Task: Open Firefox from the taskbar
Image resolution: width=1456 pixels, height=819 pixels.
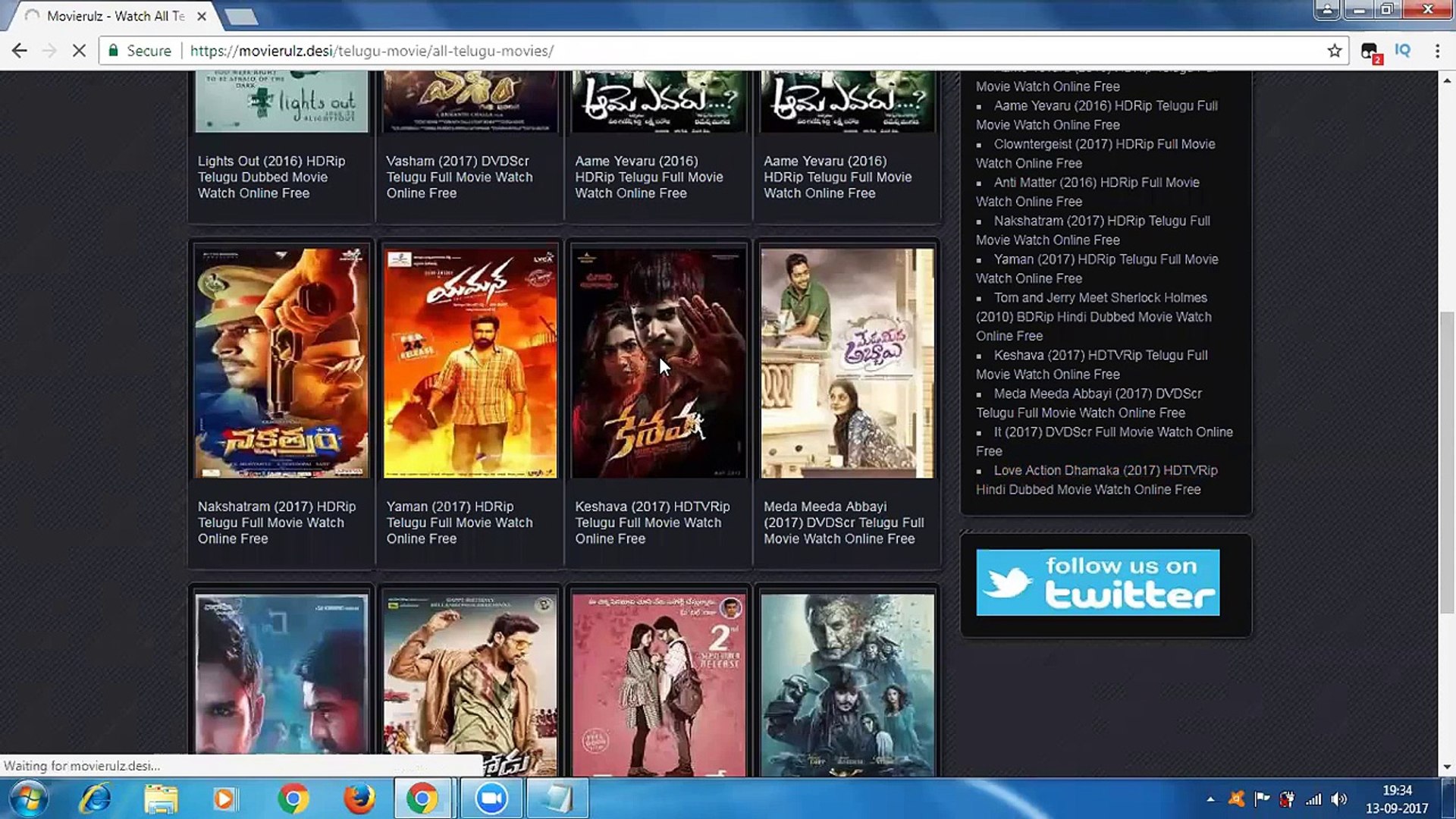Action: coord(359,799)
